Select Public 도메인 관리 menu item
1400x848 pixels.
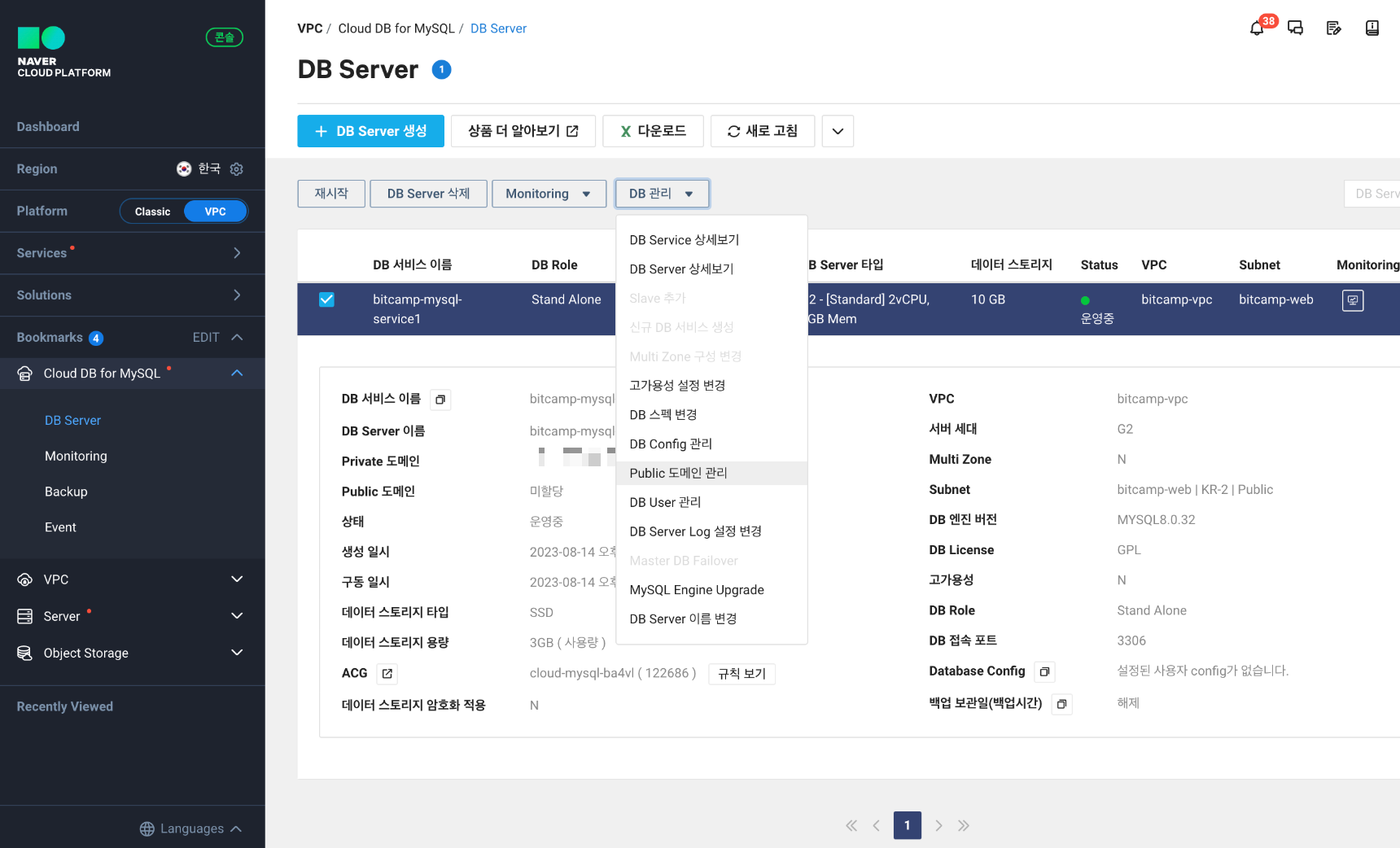pyautogui.click(x=712, y=474)
